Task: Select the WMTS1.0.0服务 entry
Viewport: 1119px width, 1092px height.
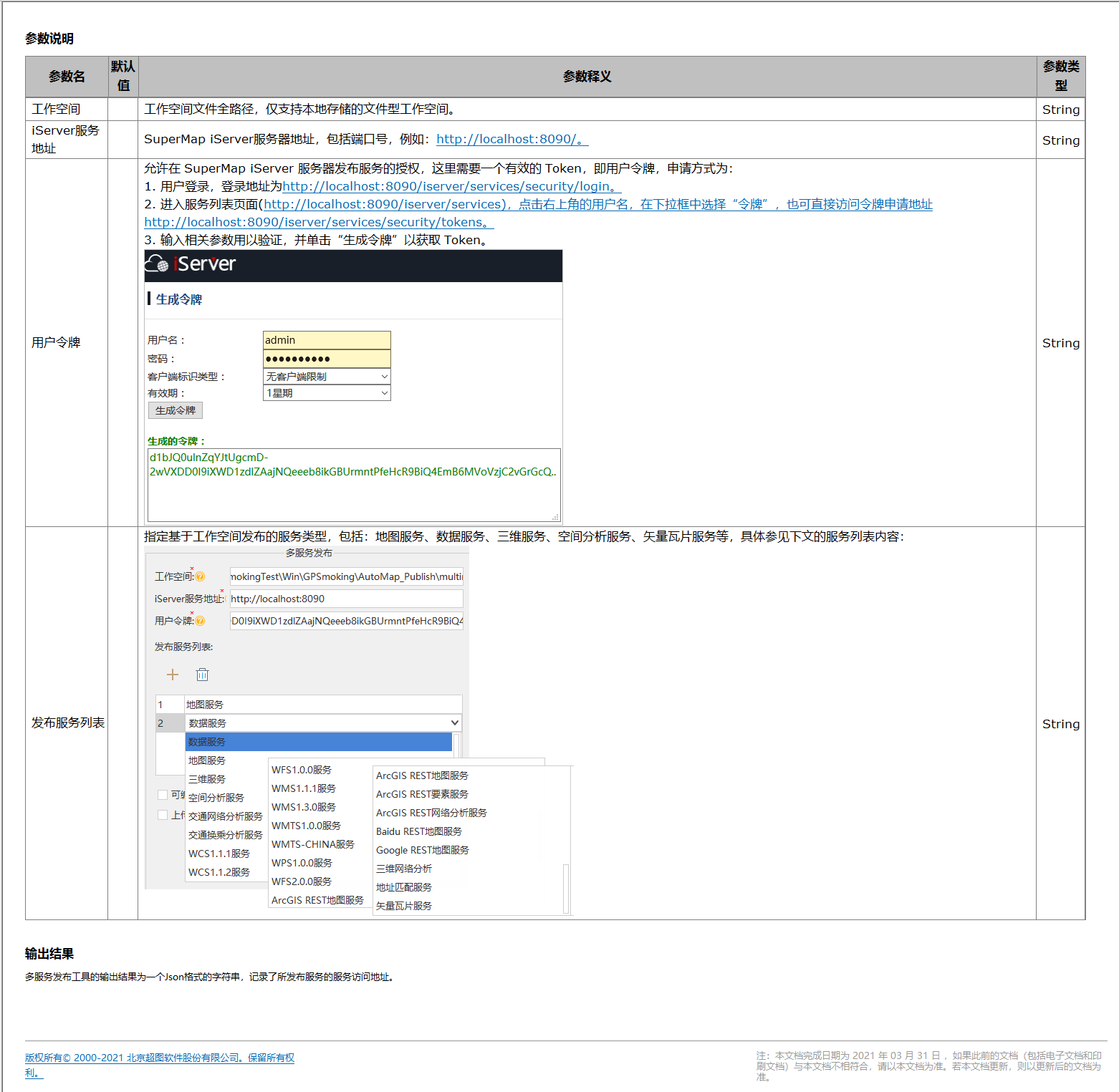Action: click(306, 826)
